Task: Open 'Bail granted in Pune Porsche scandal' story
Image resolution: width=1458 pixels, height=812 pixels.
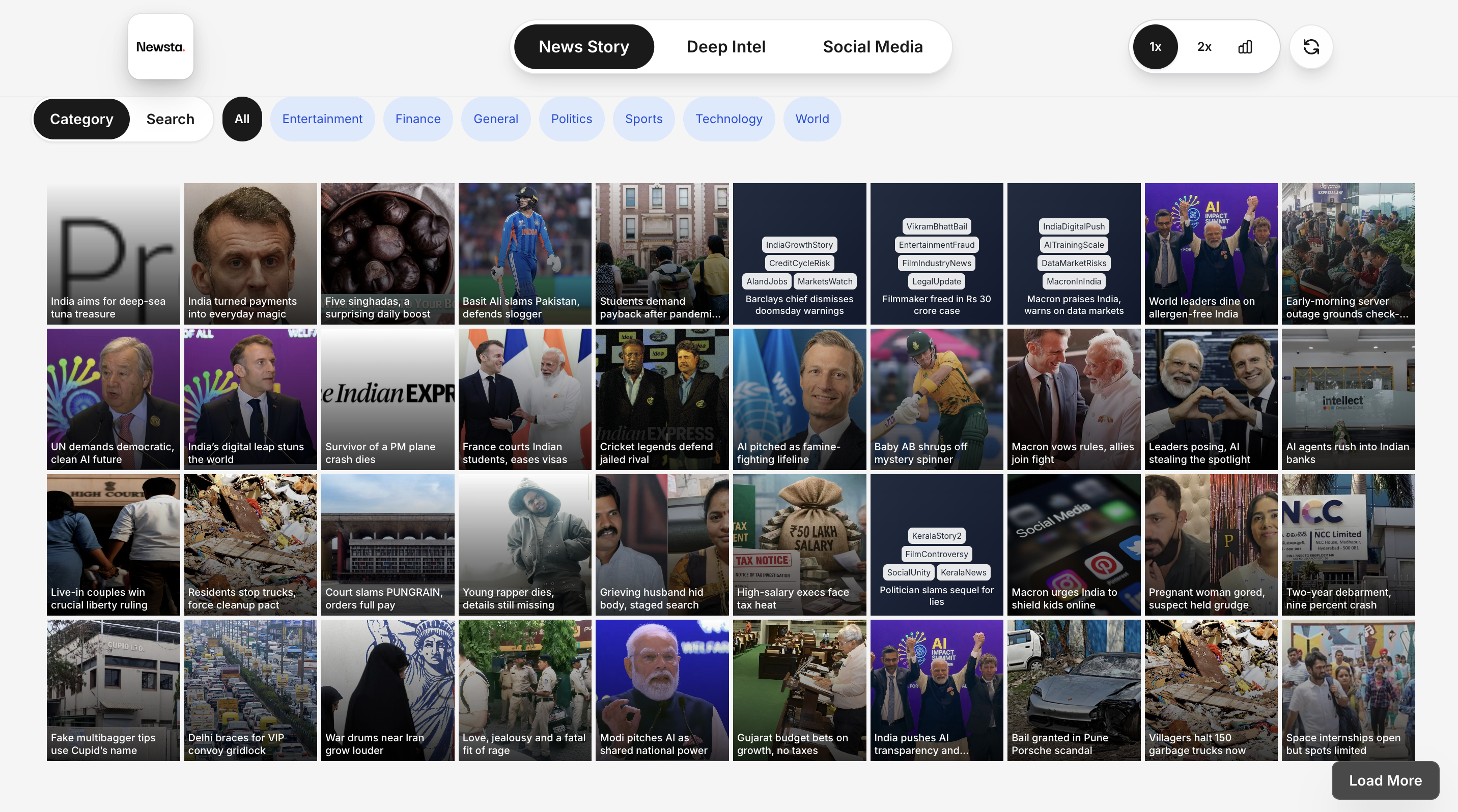Action: coord(1073,690)
